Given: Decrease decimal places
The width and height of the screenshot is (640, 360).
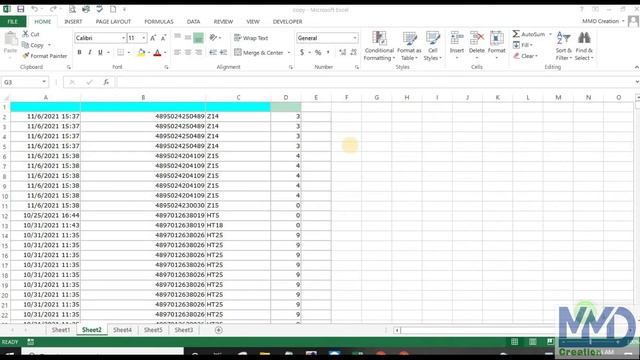Looking at the screenshot, I should [353, 52].
